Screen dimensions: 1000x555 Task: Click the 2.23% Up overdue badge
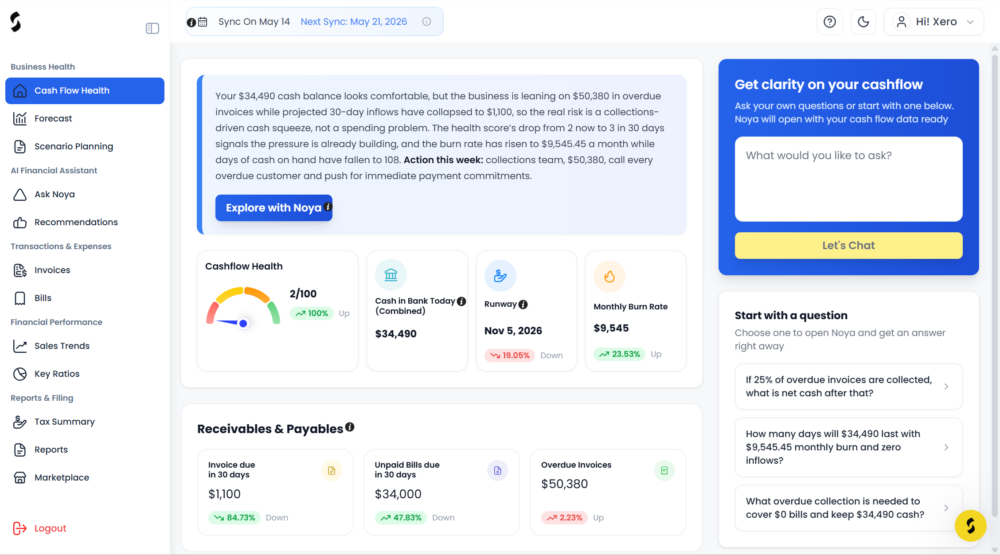[x=564, y=518]
